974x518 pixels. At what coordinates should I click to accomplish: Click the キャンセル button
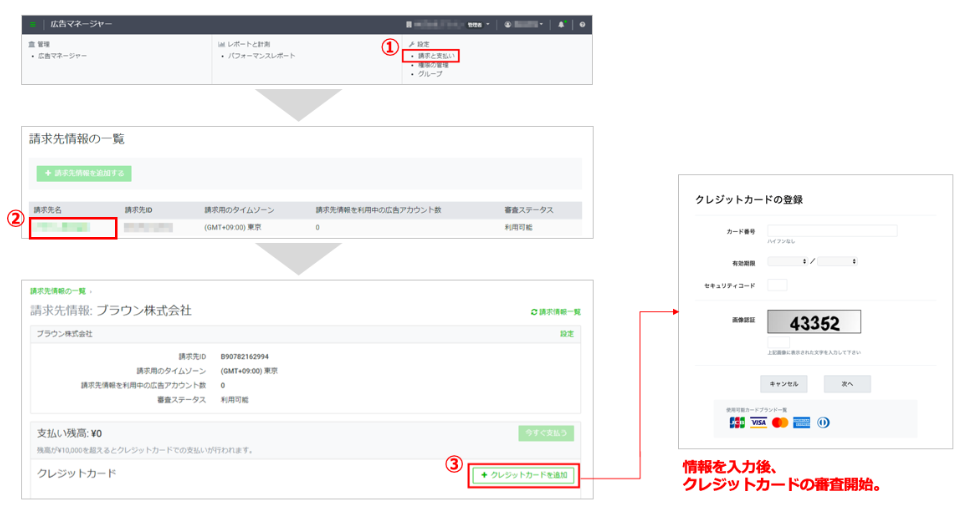784,384
